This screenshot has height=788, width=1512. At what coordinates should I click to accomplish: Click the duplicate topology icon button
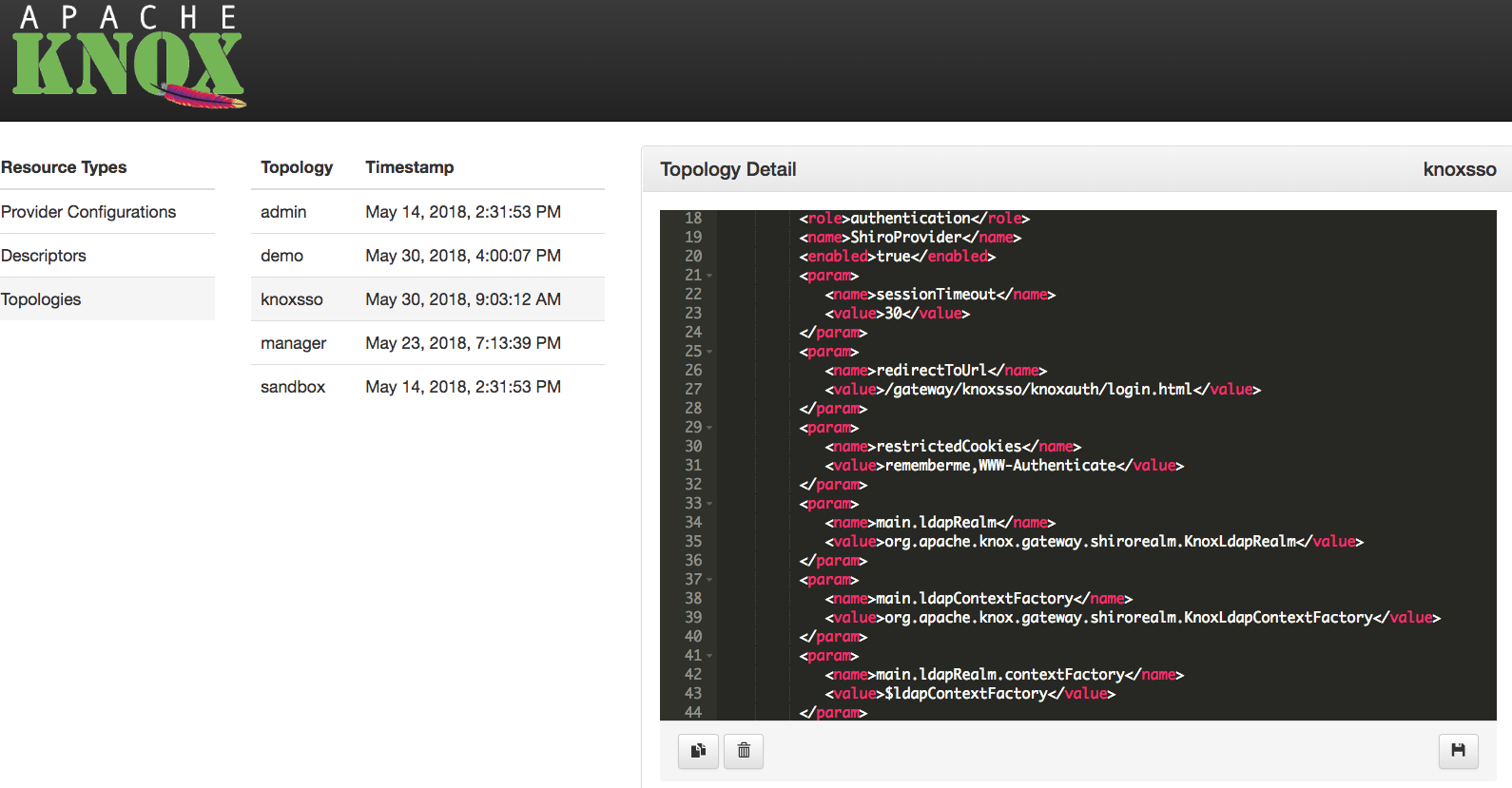(698, 751)
